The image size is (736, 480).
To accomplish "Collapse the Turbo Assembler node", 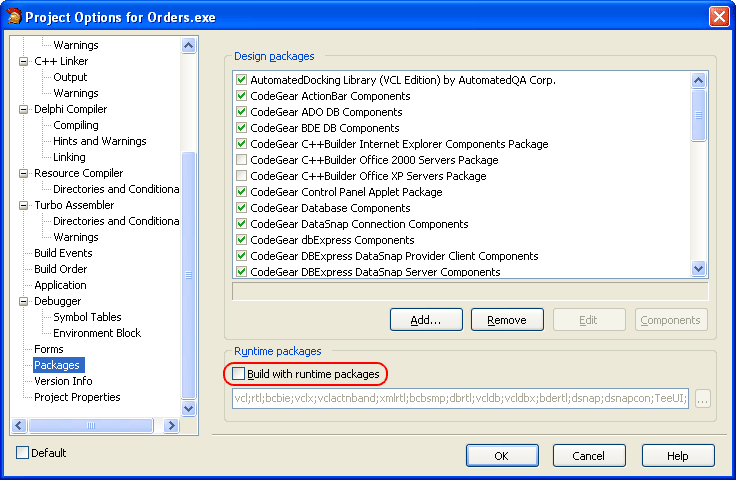I will 24,205.
